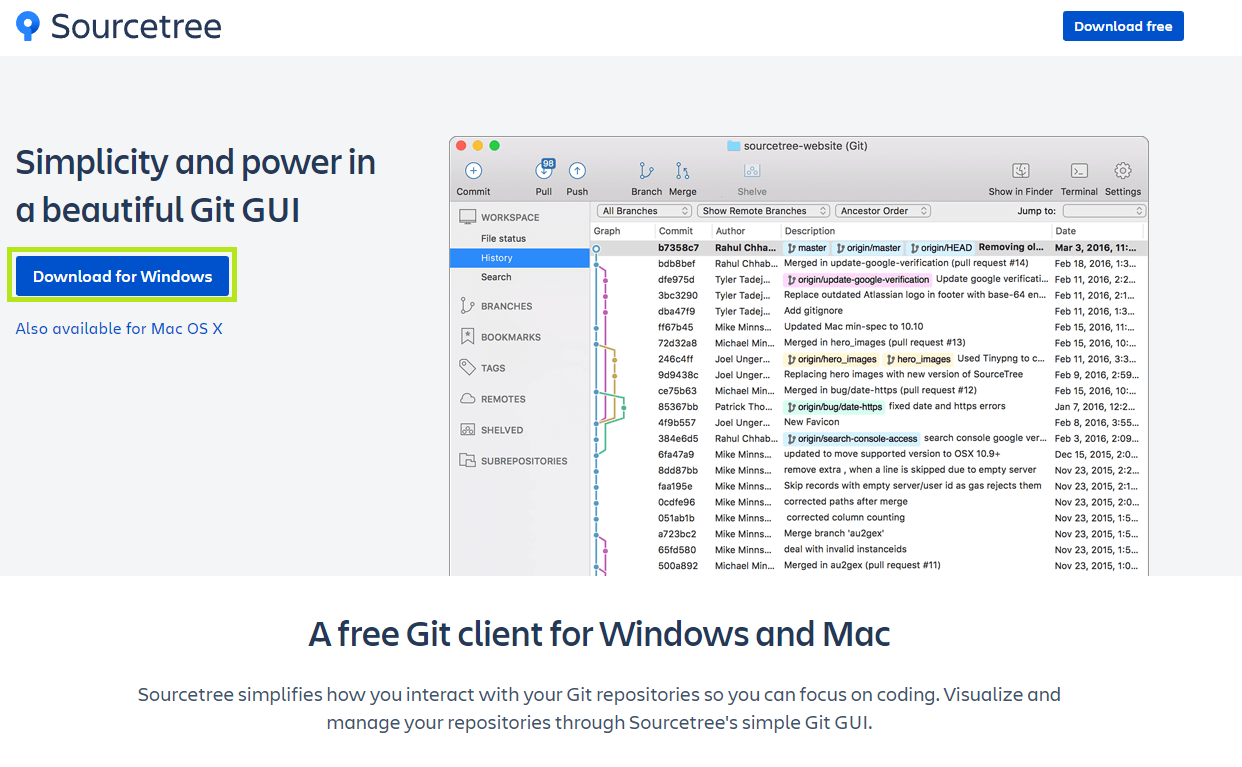
Task: Click the Tags sidebar icon
Action: pos(467,368)
